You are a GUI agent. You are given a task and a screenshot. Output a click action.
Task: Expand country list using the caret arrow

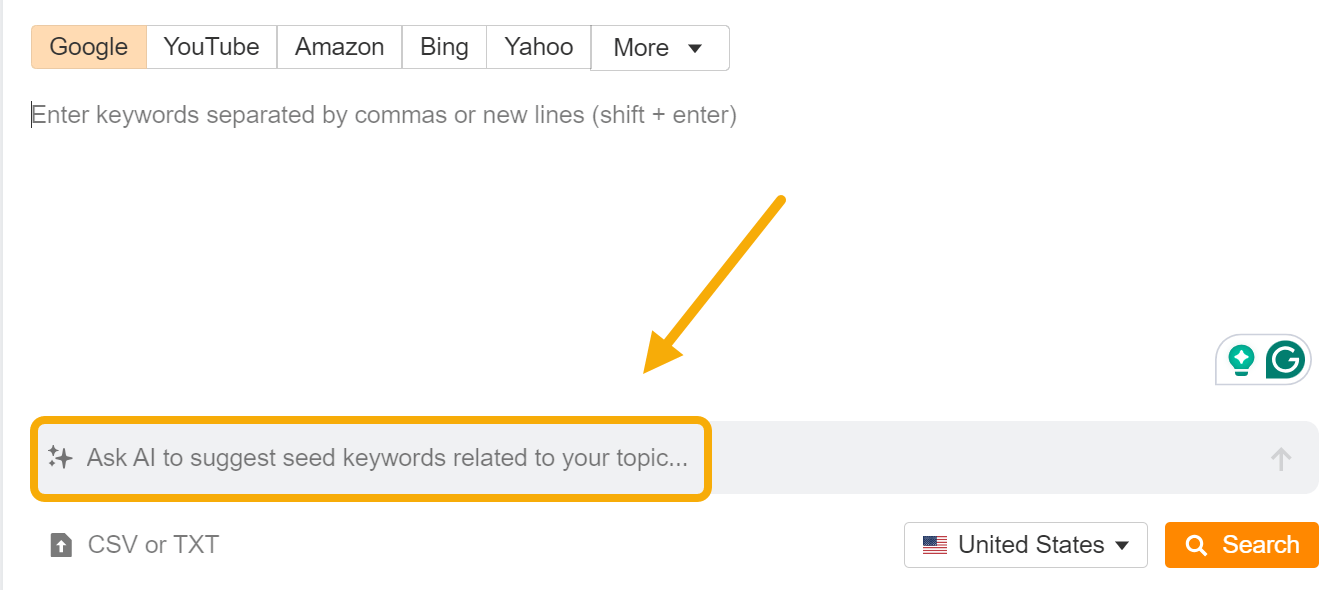1122,545
